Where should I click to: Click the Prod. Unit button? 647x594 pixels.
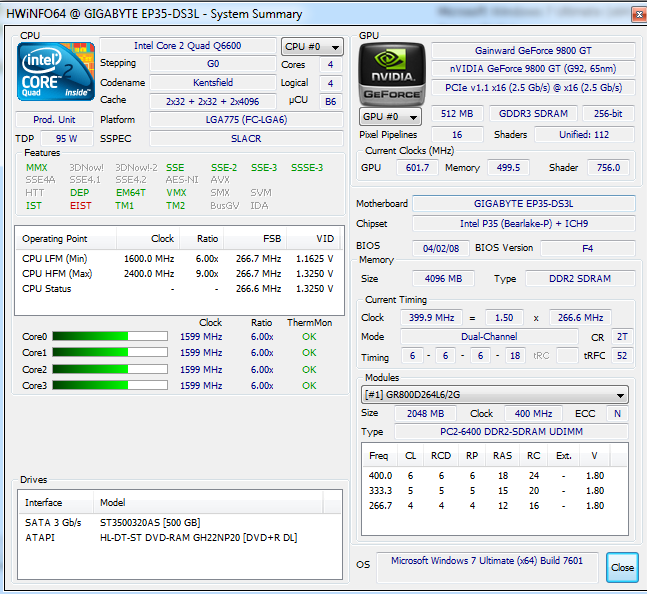click(54, 120)
